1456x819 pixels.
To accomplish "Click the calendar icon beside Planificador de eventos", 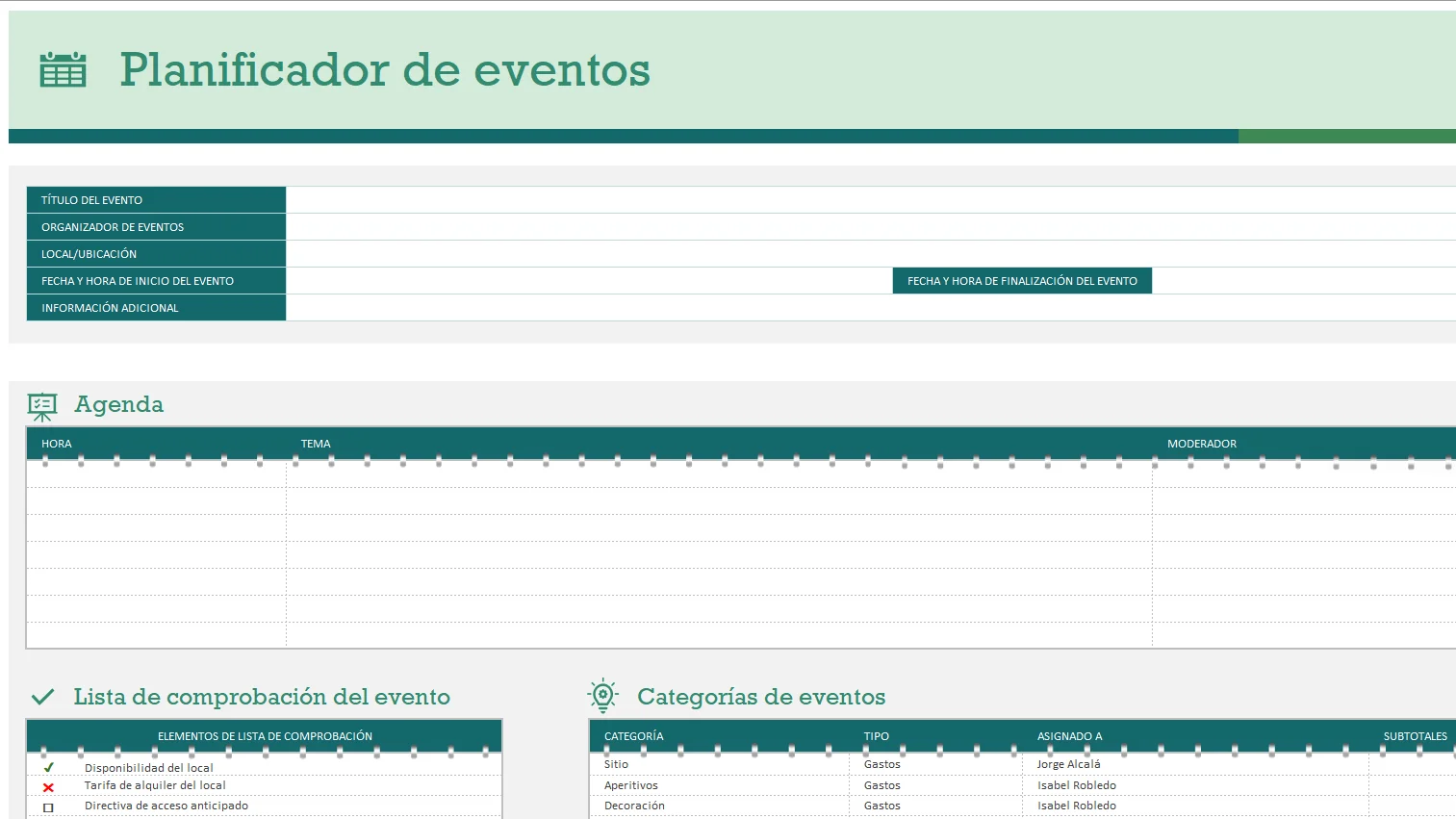I will (63, 70).
